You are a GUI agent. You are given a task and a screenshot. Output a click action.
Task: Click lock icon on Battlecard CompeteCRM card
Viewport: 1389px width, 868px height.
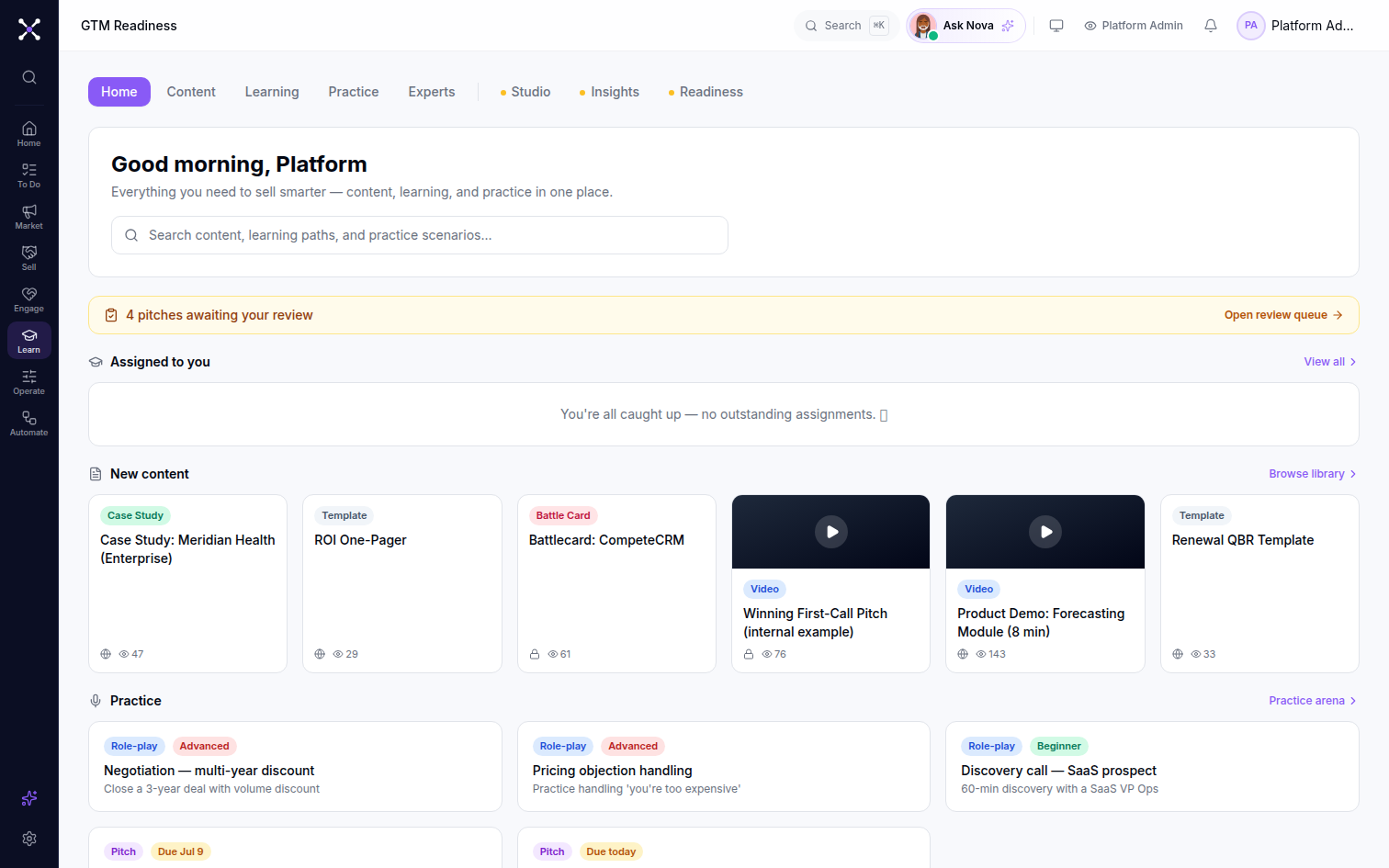[535, 654]
